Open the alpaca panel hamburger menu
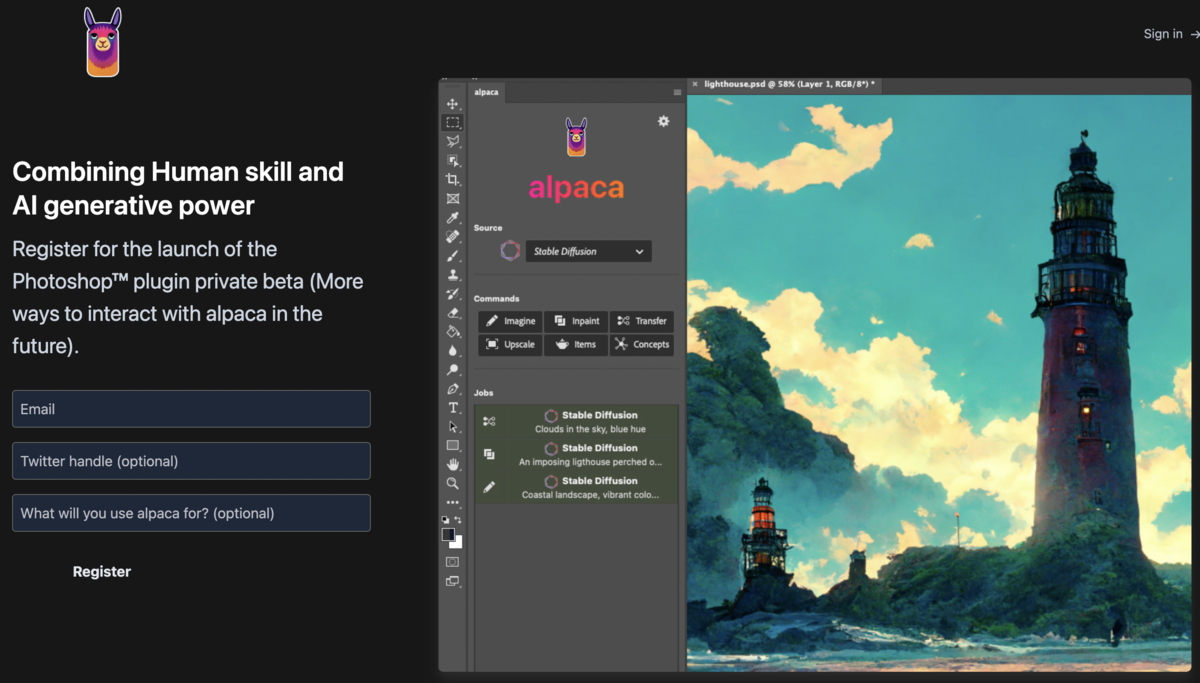This screenshot has width=1200, height=683. click(x=677, y=92)
